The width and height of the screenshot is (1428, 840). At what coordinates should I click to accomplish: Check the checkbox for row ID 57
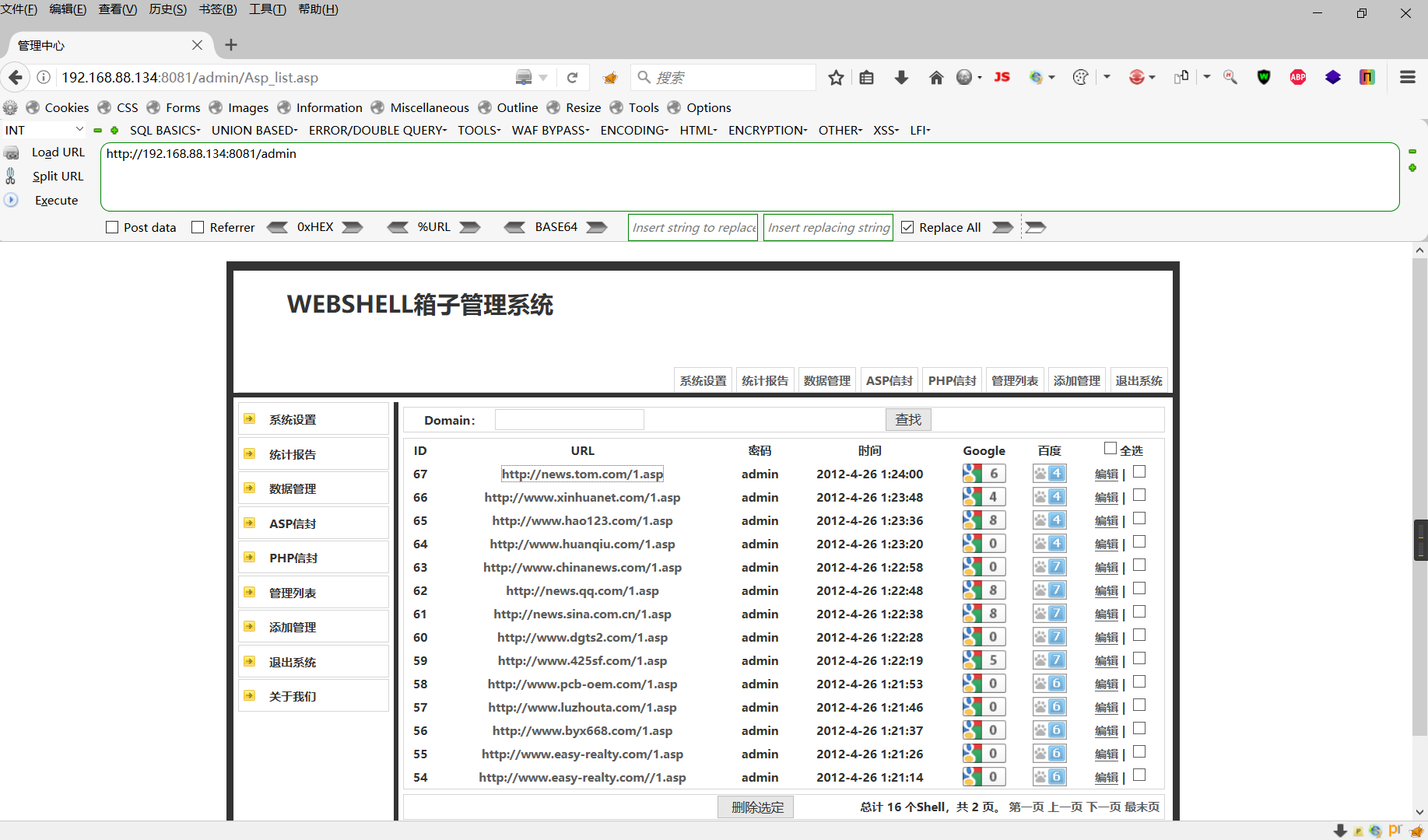point(1139,705)
